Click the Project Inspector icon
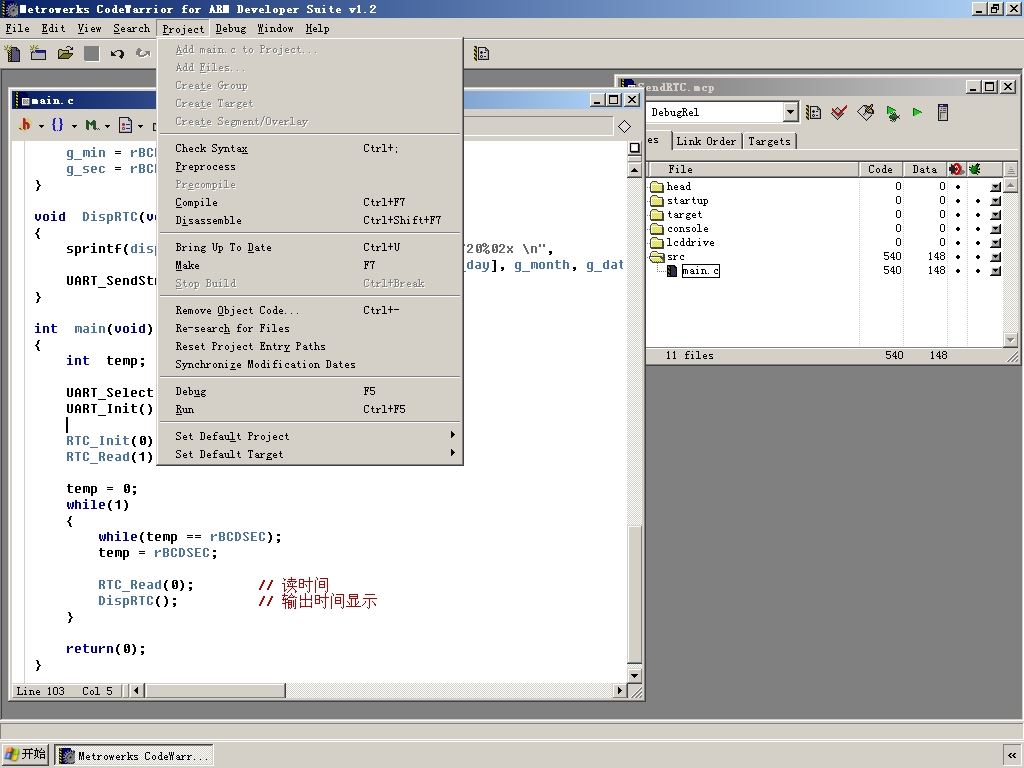1024x768 pixels. click(x=942, y=112)
